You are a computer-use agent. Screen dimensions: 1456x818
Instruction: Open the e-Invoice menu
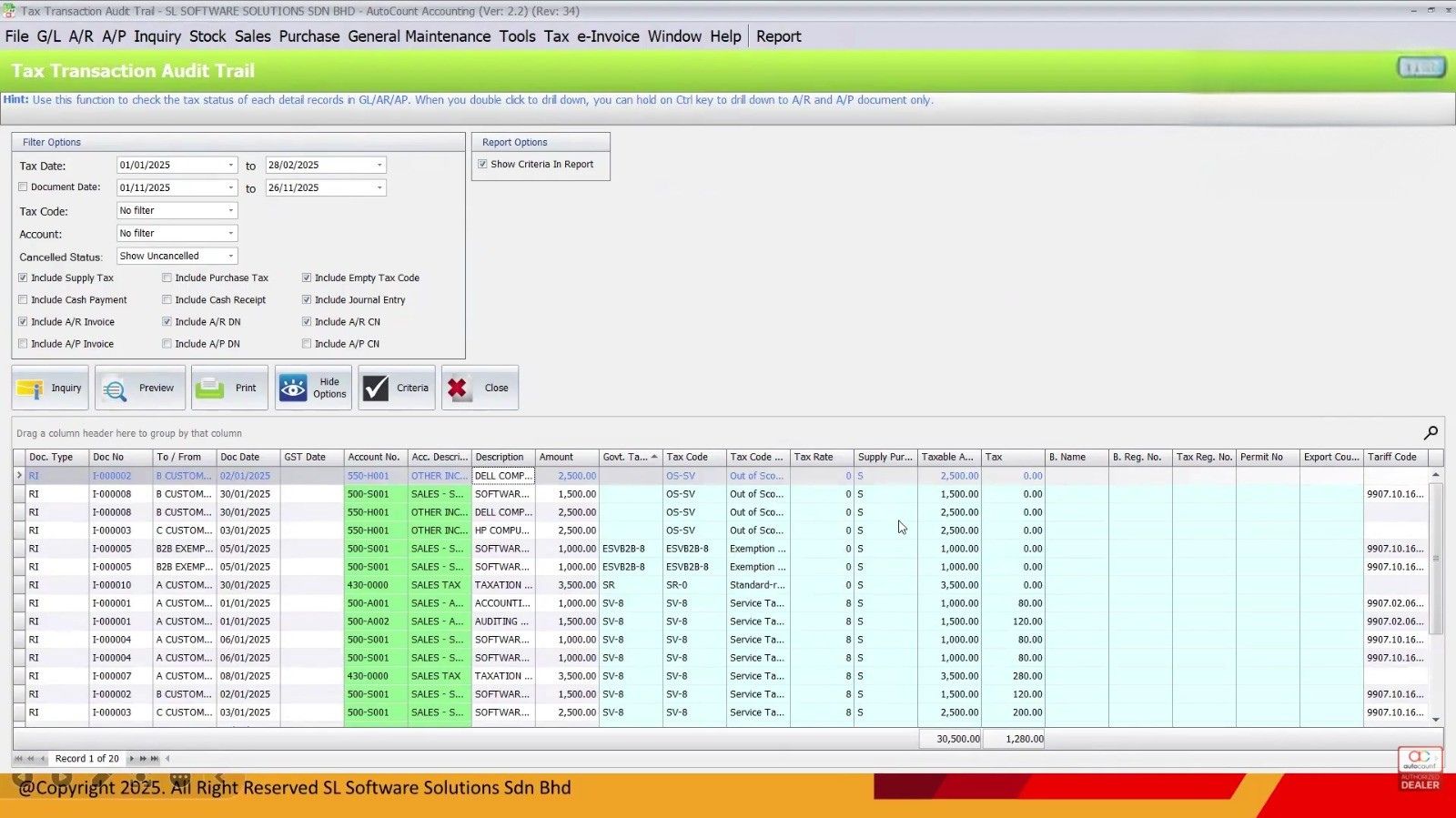coord(608,36)
